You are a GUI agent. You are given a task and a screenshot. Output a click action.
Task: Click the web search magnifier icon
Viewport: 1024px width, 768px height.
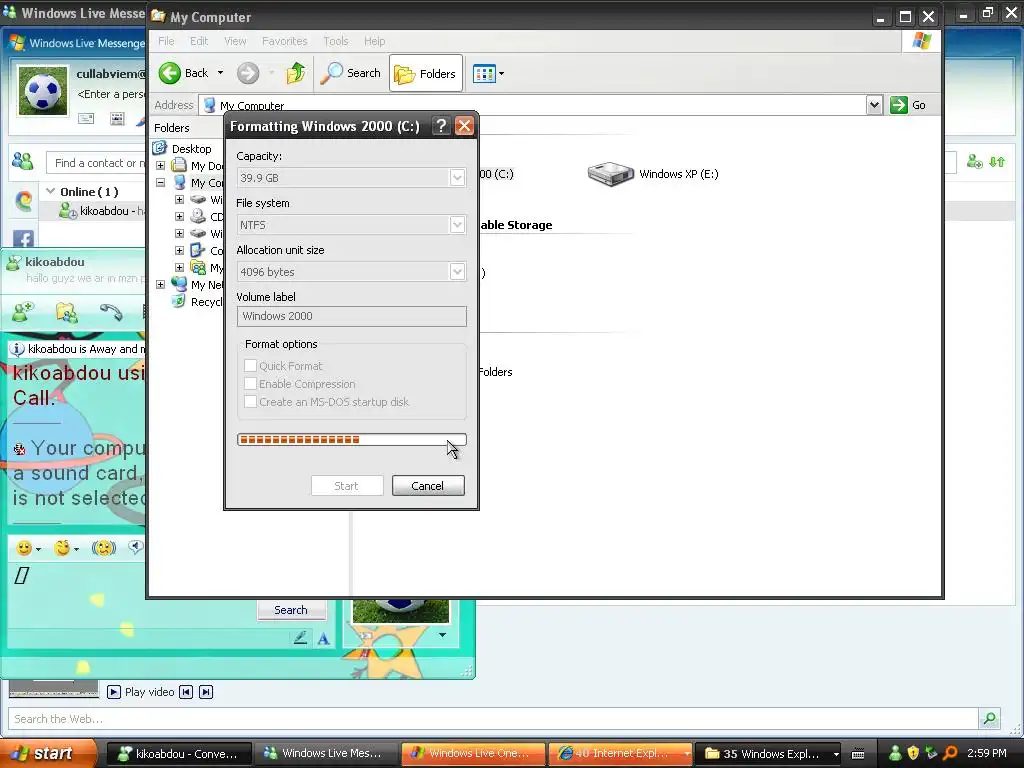[x=989, y=718]
